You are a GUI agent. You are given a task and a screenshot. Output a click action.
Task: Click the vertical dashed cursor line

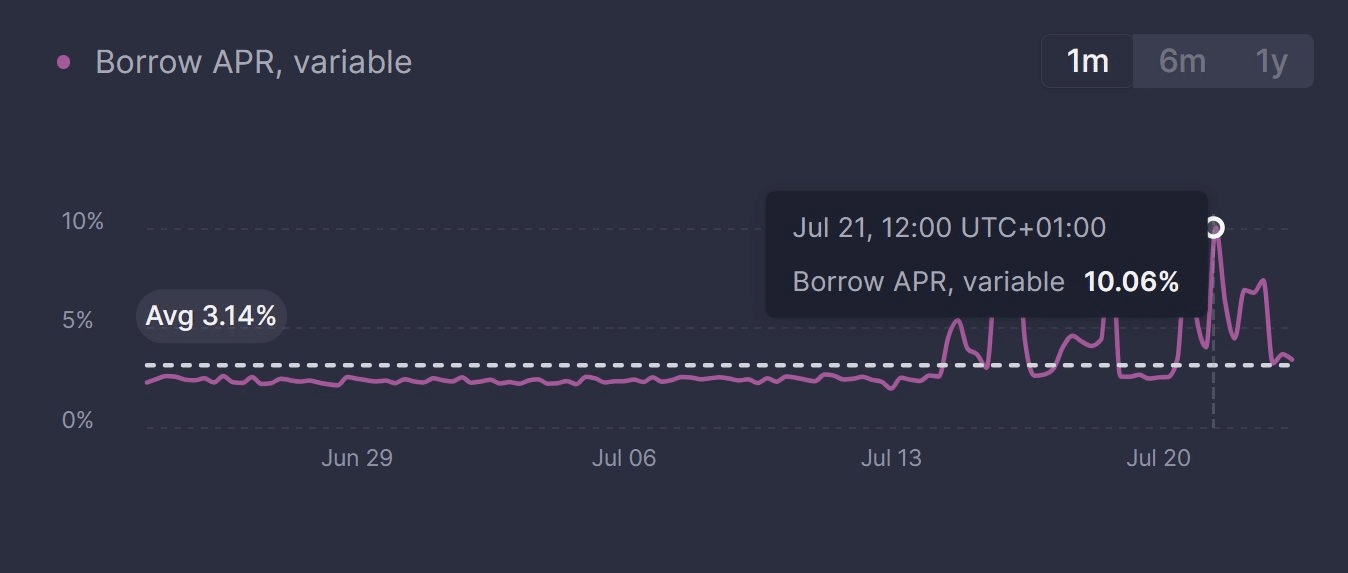(x=1213, y=400)
